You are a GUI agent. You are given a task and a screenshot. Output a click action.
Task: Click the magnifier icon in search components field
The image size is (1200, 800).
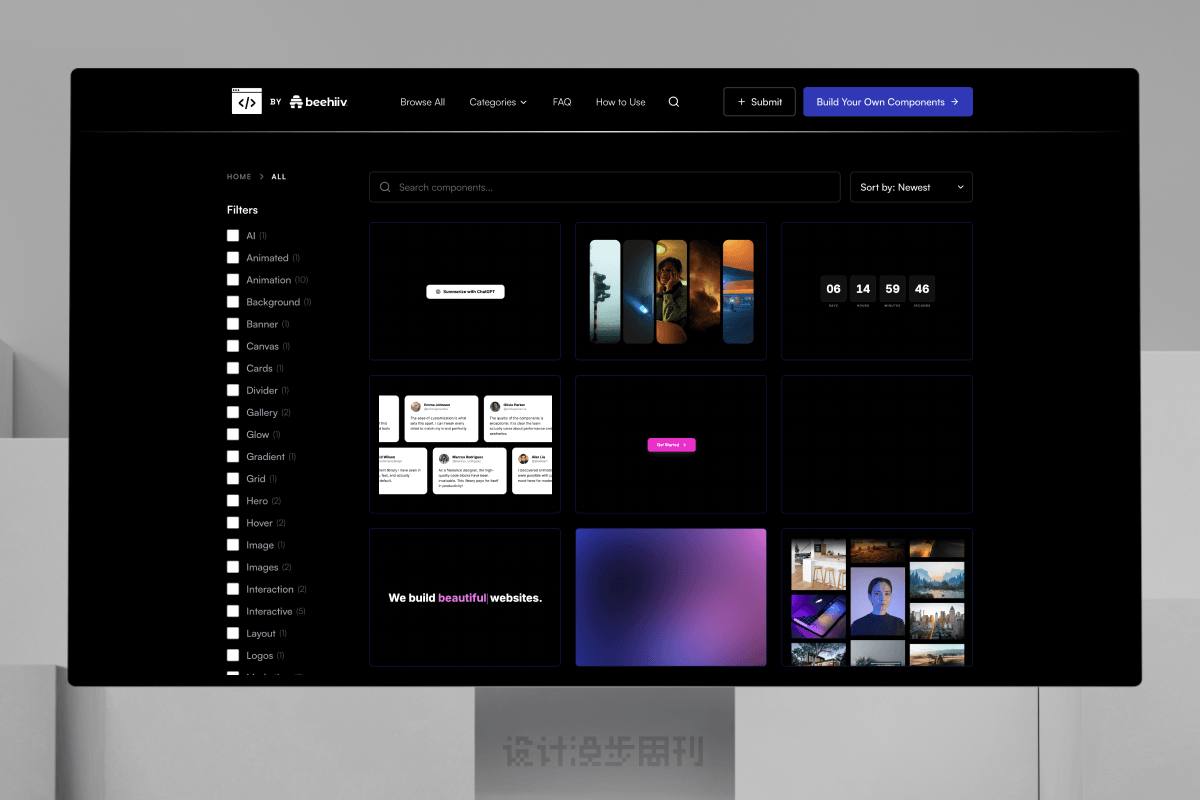[x=385, y=187]
